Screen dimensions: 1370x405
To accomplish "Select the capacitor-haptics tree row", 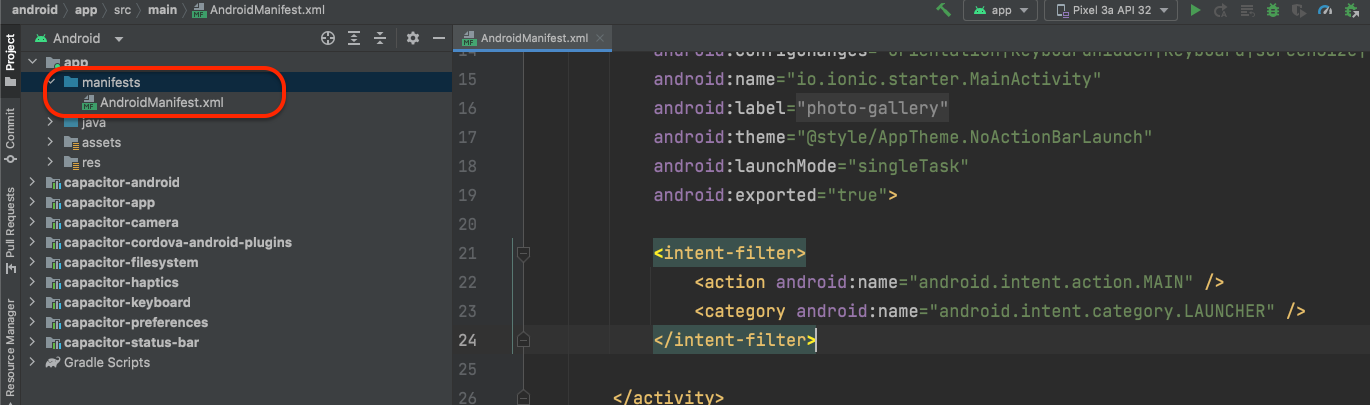I will pos(236,282).
